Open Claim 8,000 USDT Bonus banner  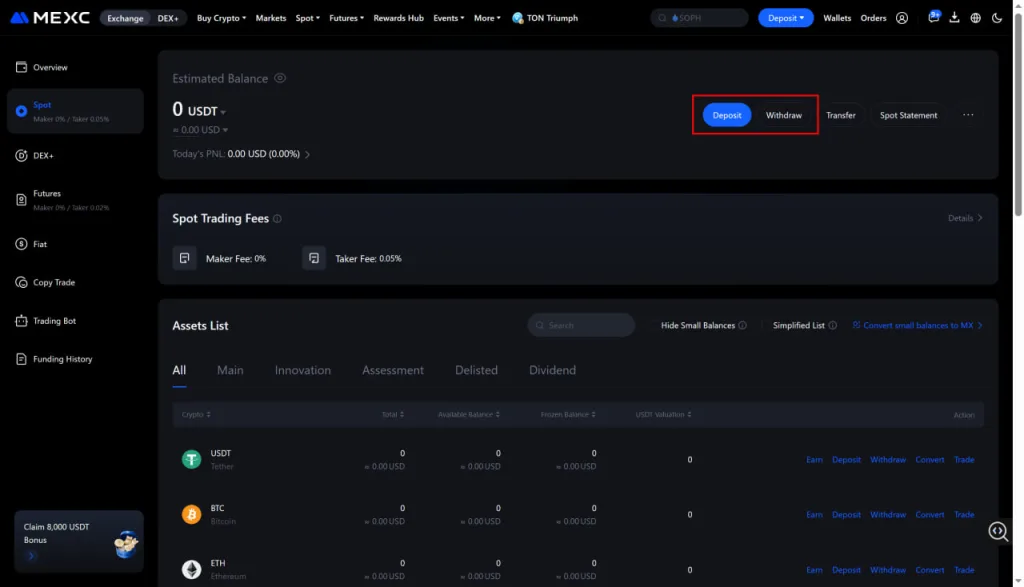coord(79,541)
